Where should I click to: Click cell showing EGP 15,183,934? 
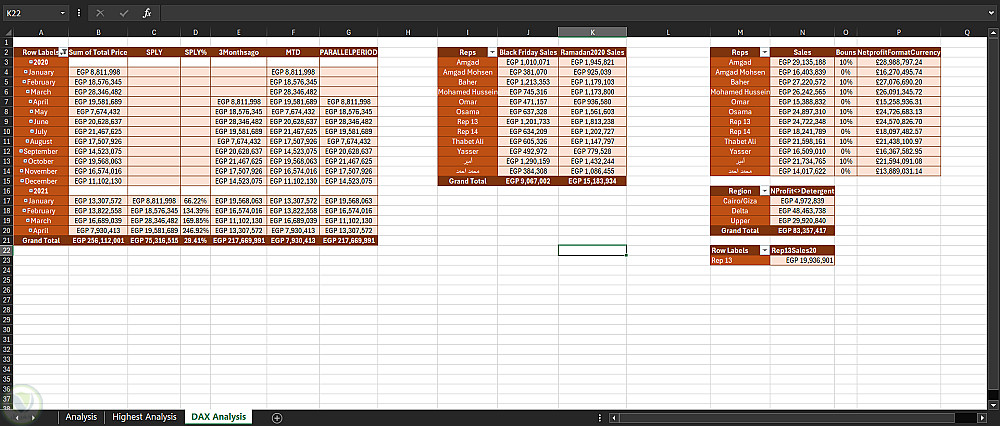(x=592, y=181)
